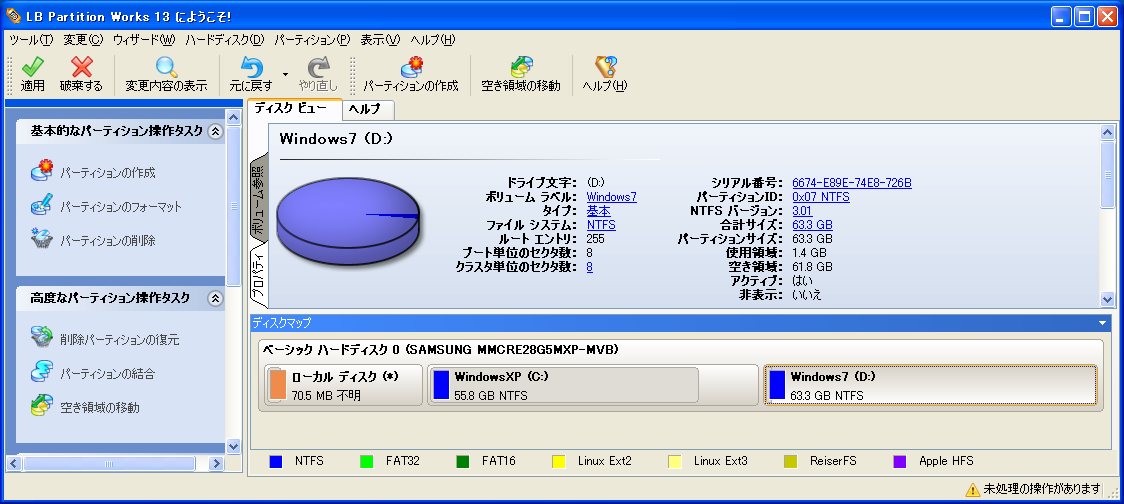
Task: Click the Linux Ext3 pale yellow swatch
Action: pos(675,462)
